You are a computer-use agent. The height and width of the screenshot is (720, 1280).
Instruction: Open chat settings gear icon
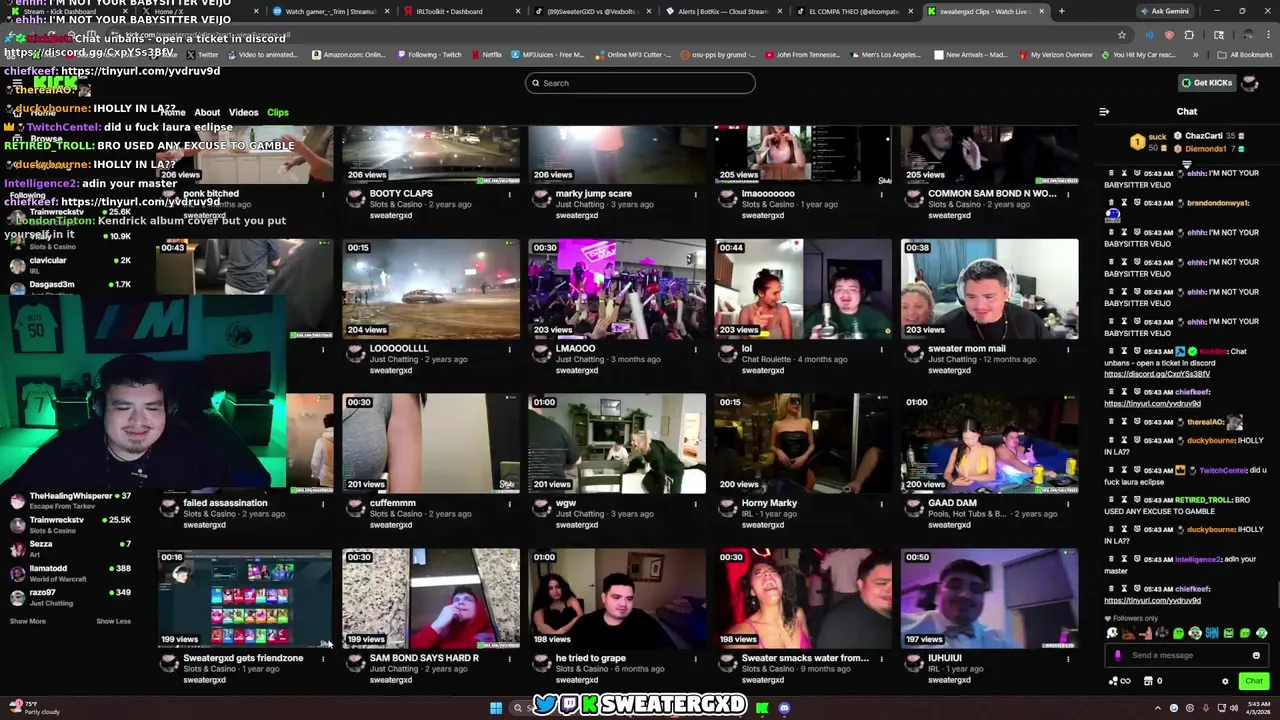tap(1225, 681)
